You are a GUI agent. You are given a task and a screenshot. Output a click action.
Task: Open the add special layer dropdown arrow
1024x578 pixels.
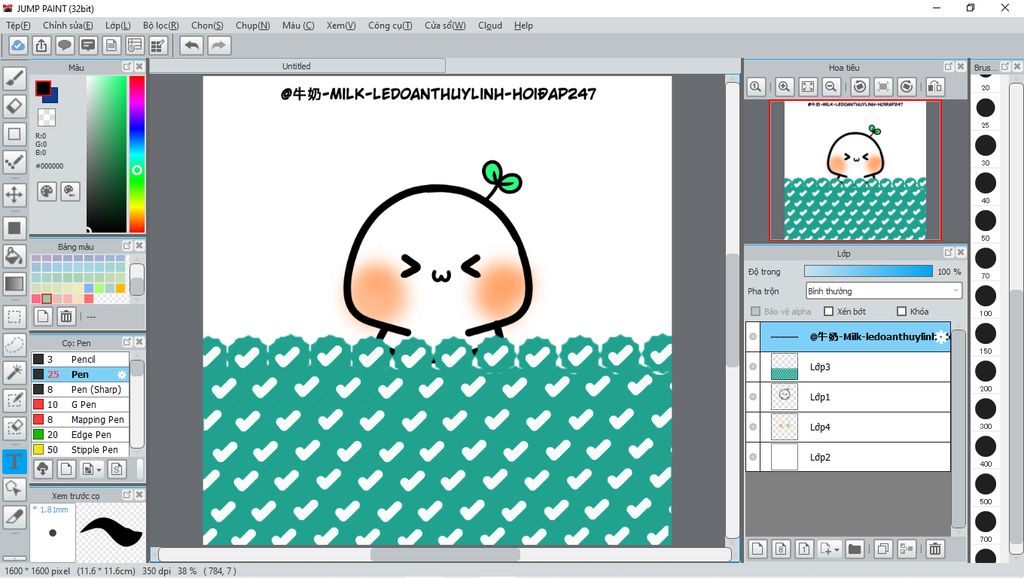point(837,550)
